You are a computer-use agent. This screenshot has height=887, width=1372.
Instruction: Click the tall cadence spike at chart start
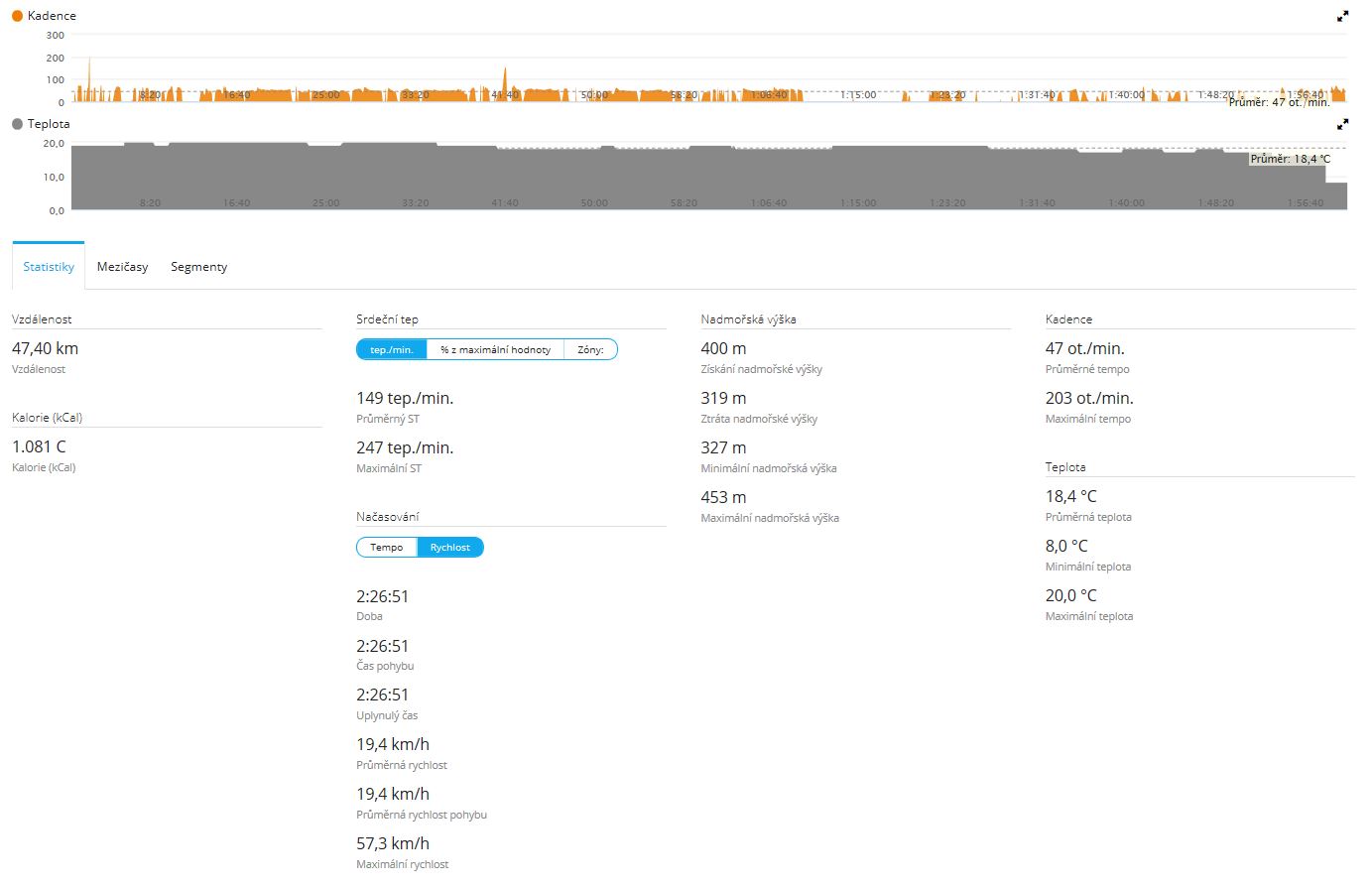tap(89, 79)
